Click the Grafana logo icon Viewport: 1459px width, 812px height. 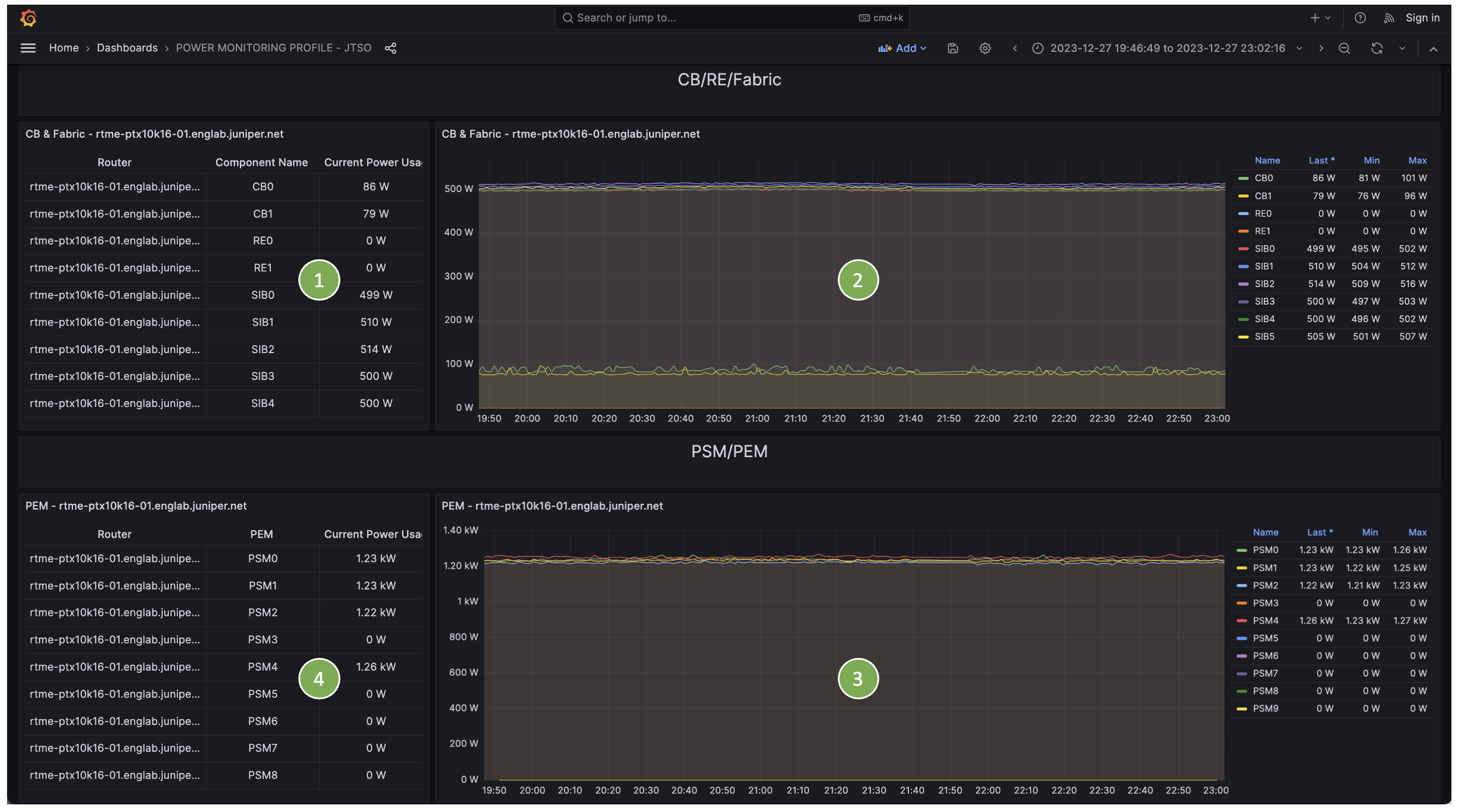[x=28, y=18]
